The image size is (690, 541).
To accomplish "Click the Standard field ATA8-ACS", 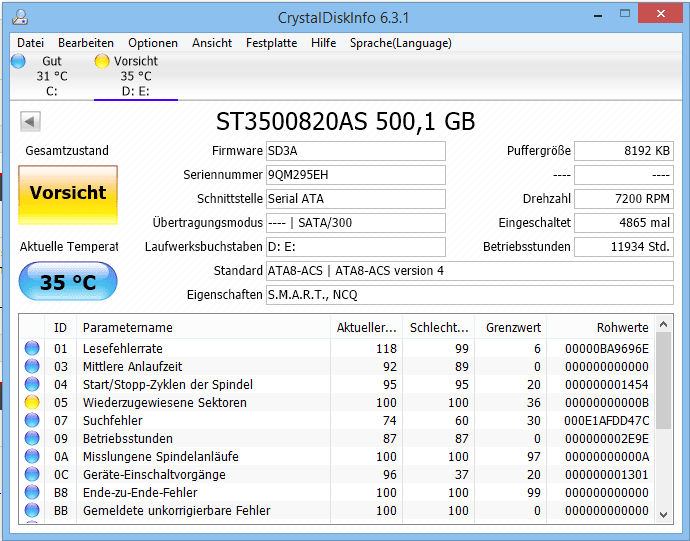I will 470,271.
